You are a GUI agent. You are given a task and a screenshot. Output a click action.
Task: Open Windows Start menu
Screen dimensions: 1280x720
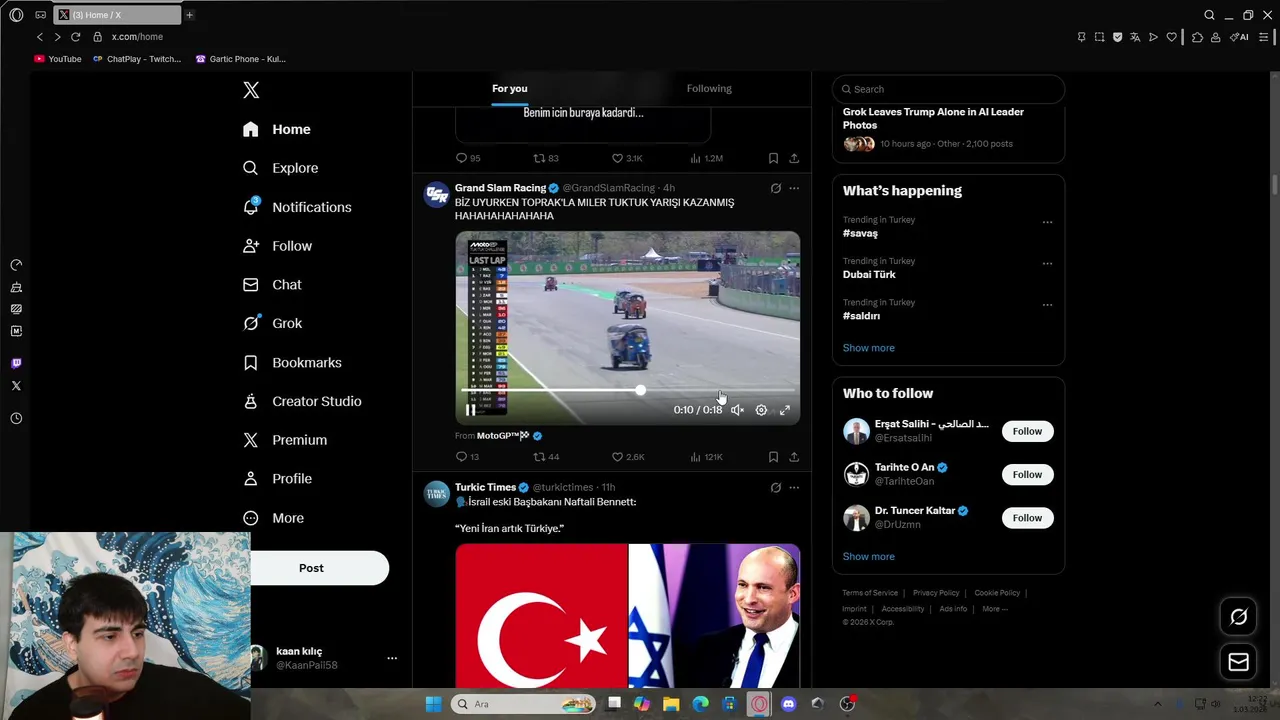click(433, 704)
